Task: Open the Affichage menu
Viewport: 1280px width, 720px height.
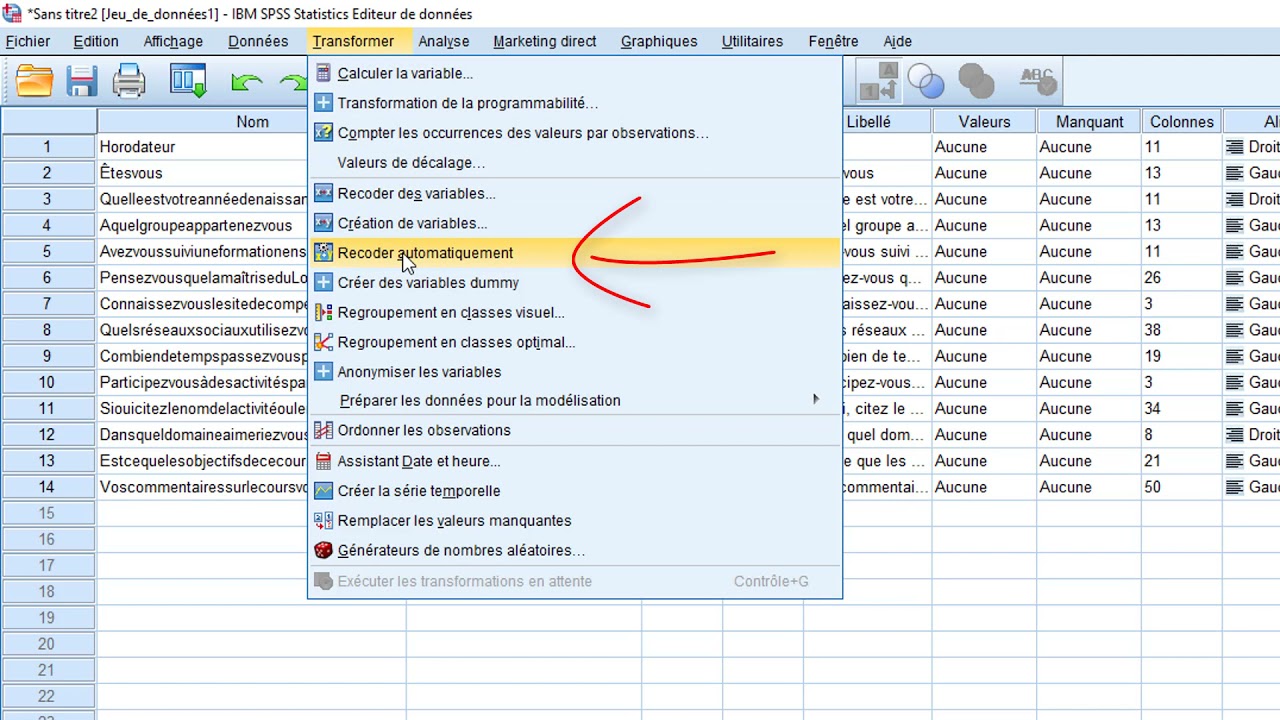Action: (x=173, y=41)
